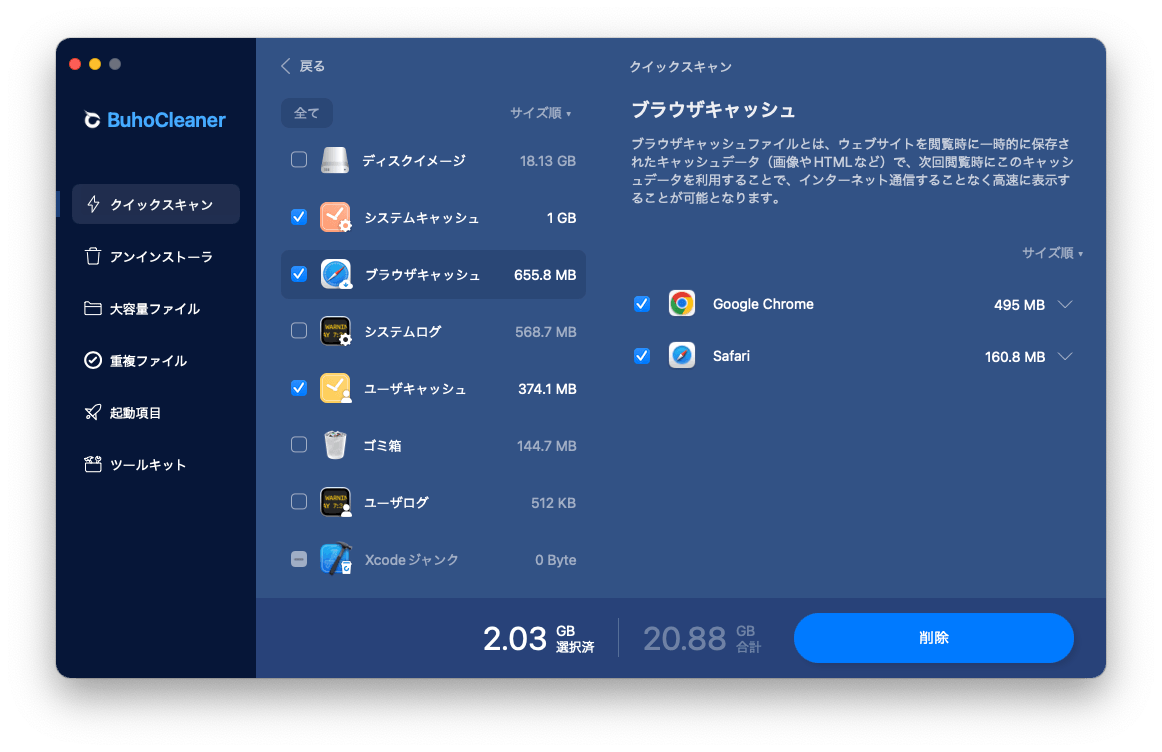Screen dimensions: 1162x752
Task: Click the 全て select-all button
Action: tap(307, 113)
